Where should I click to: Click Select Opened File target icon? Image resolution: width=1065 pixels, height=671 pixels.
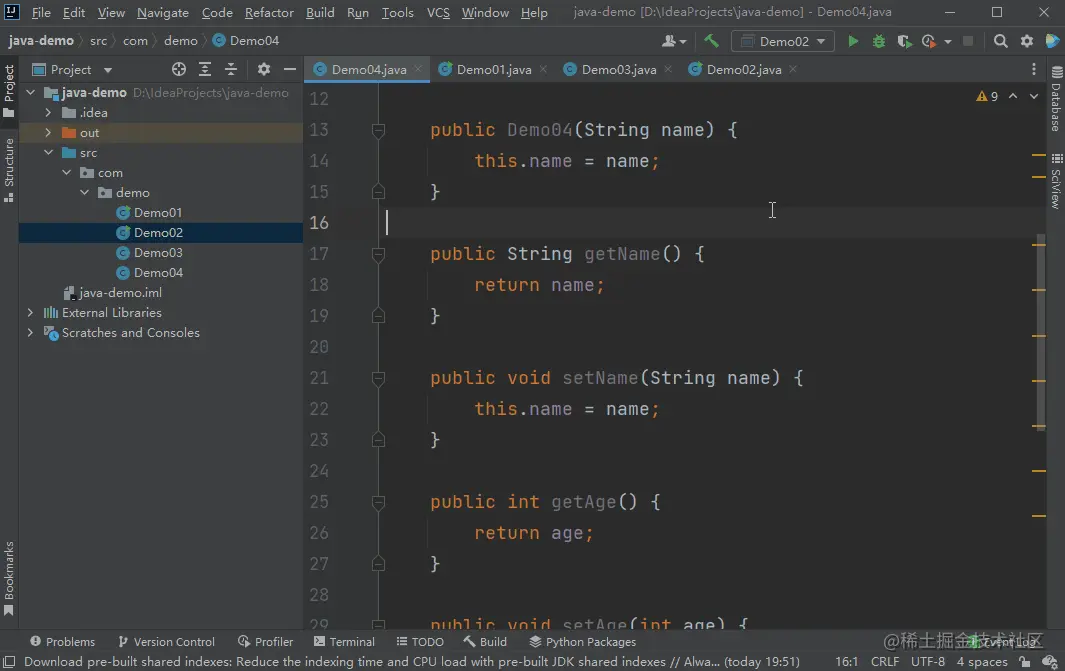pos(179,69)
